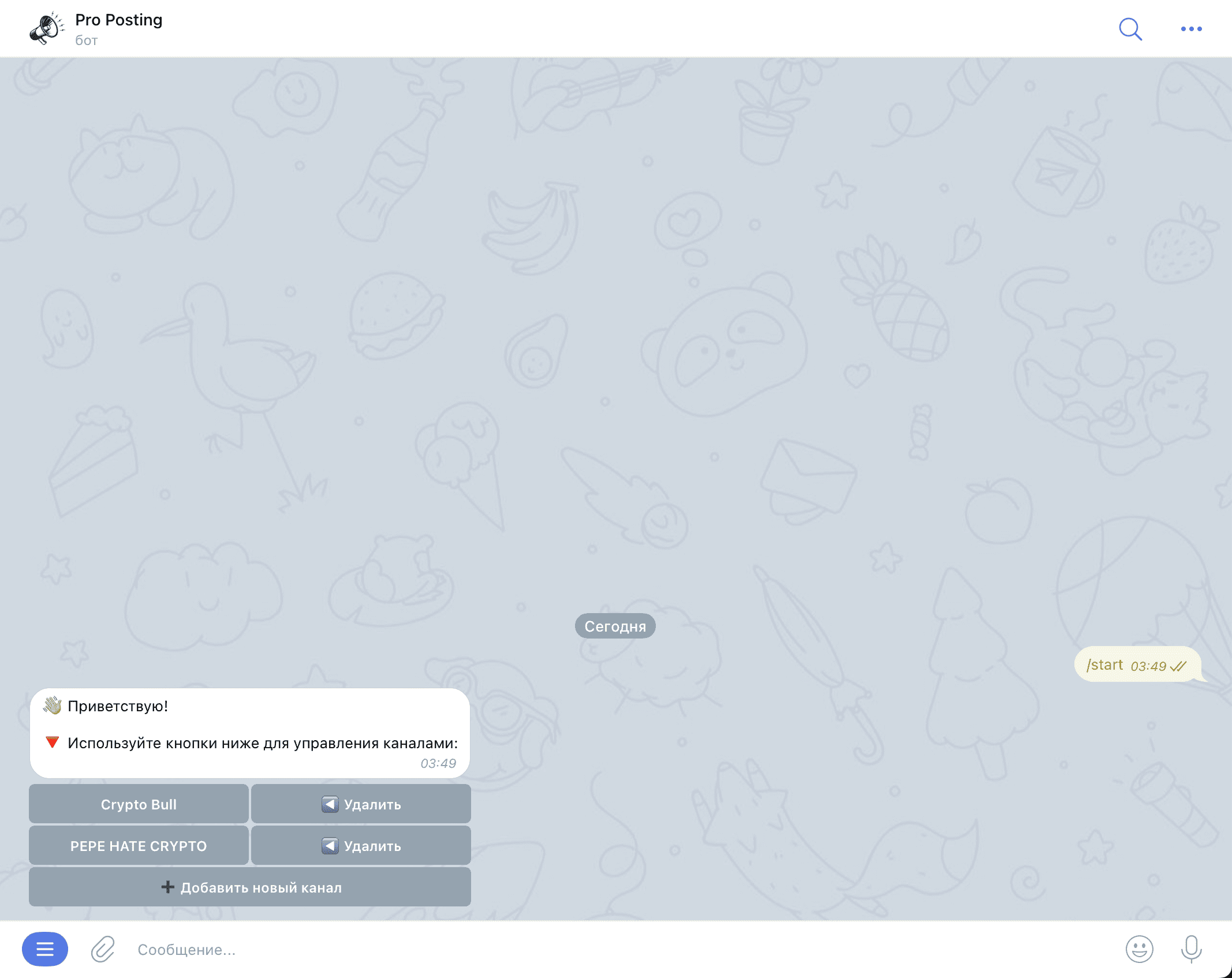Attach a file with paperclip icon
Screen dimensions: 1232x978
coord(103,949)
